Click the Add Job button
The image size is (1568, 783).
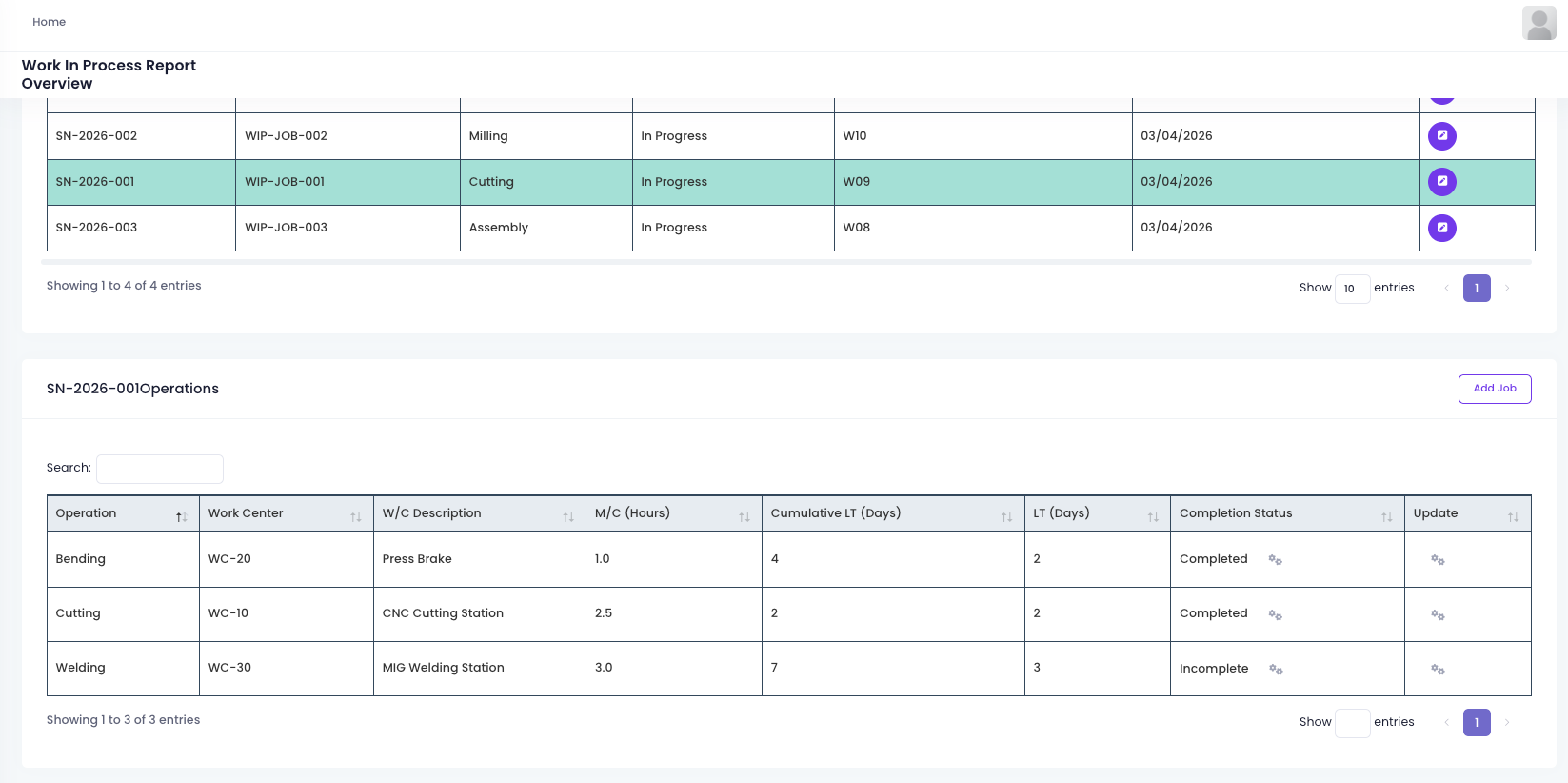[1494, 389]
